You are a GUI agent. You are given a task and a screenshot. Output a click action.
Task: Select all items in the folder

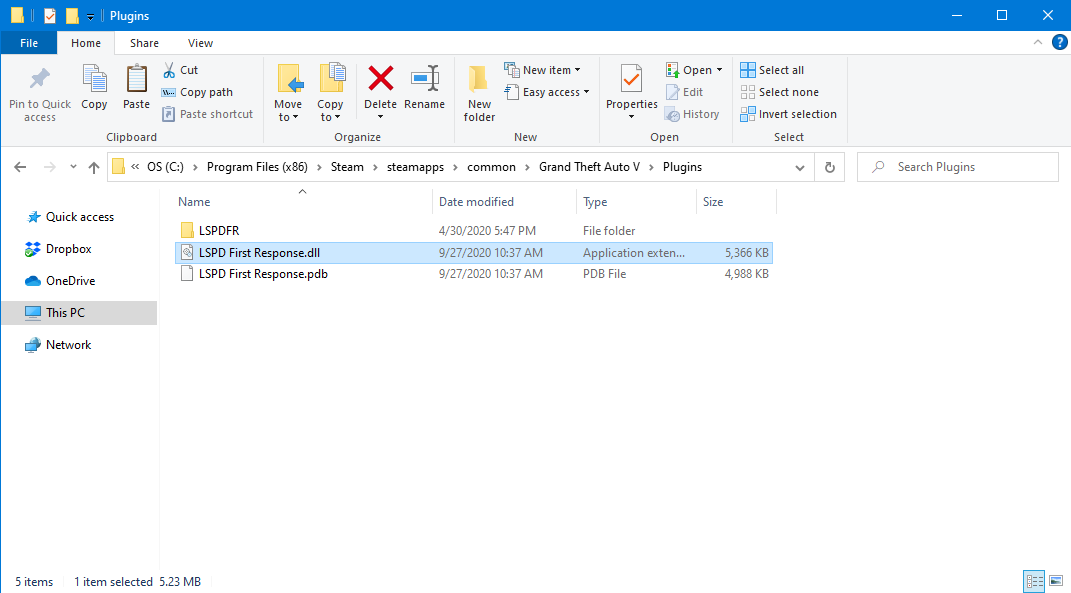coord(773,70)
